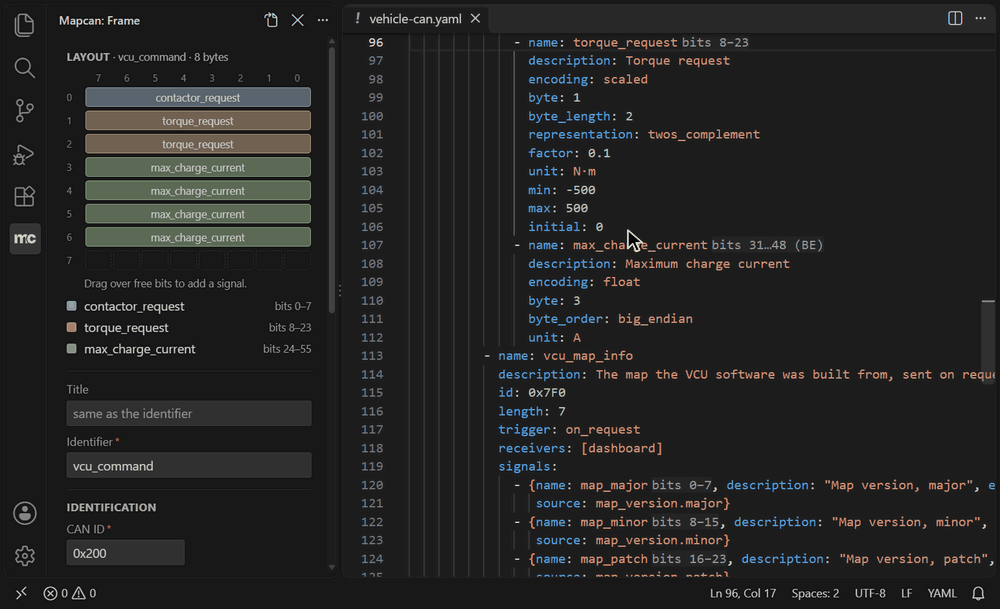
Task: Click 'on_request' trigger value on line 117
Action: point(602,430)
